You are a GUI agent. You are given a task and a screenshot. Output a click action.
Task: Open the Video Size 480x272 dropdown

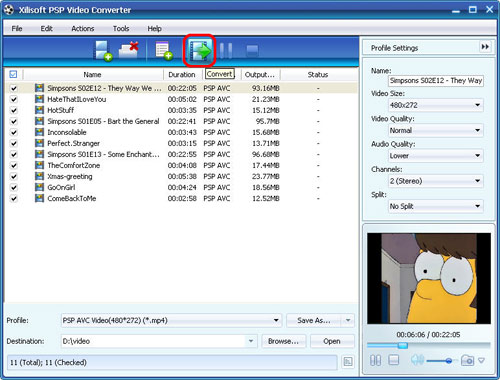click(x=436, y=105)
